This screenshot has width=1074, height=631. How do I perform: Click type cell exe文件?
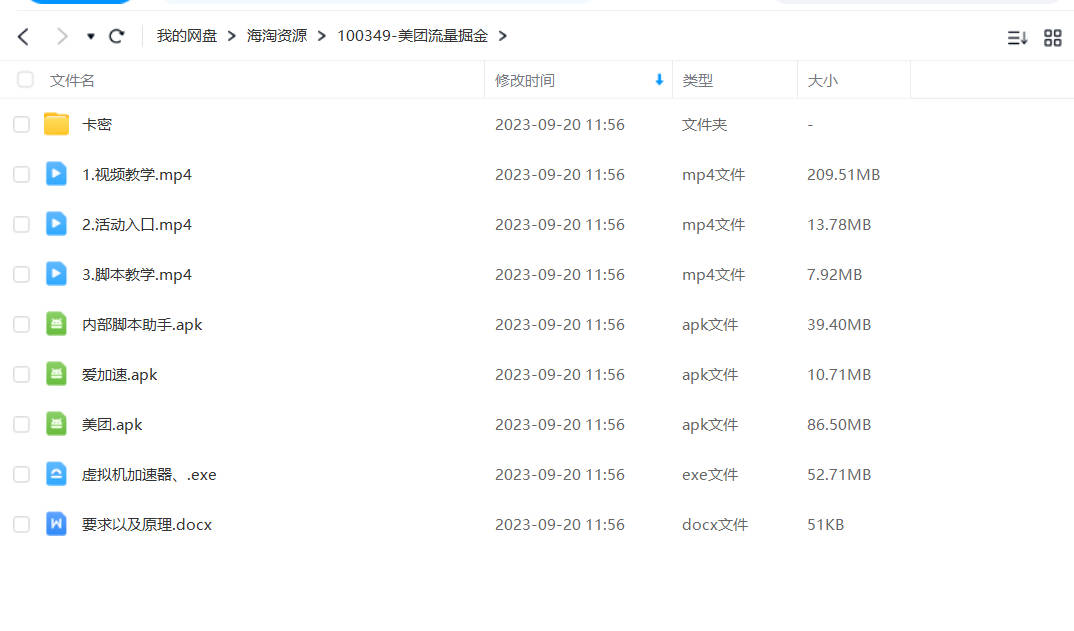click(710, 475)
